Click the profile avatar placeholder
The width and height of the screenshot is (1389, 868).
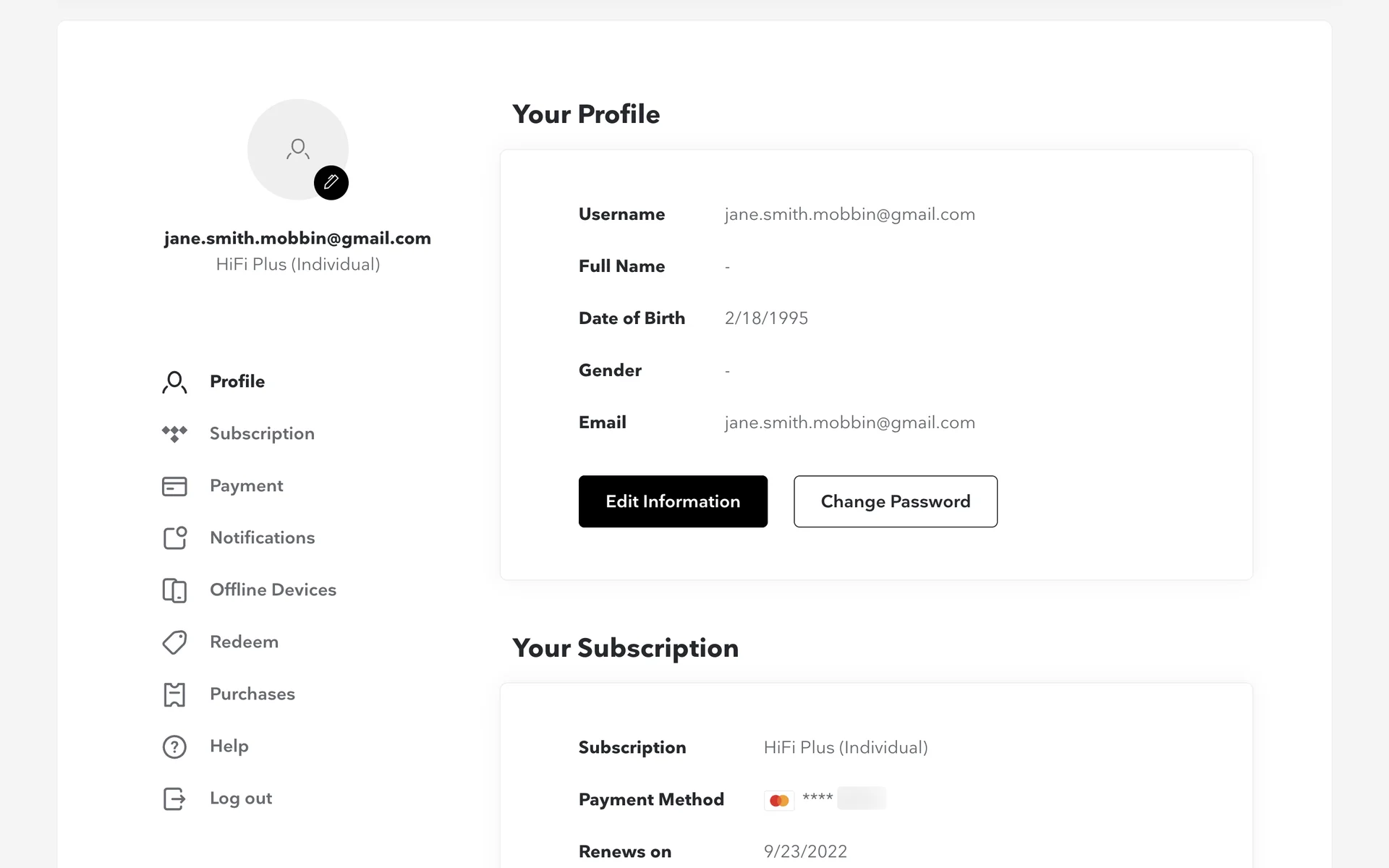294,146
